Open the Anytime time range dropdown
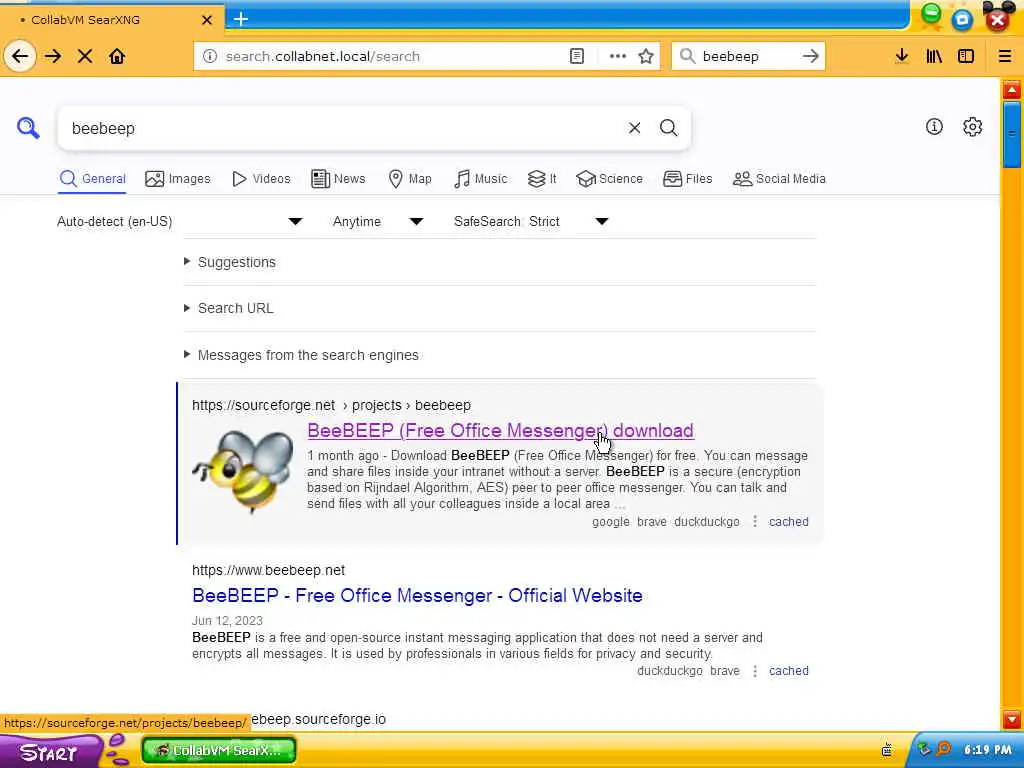Viewport: 1024px width, 768px height. click(377, 221)
